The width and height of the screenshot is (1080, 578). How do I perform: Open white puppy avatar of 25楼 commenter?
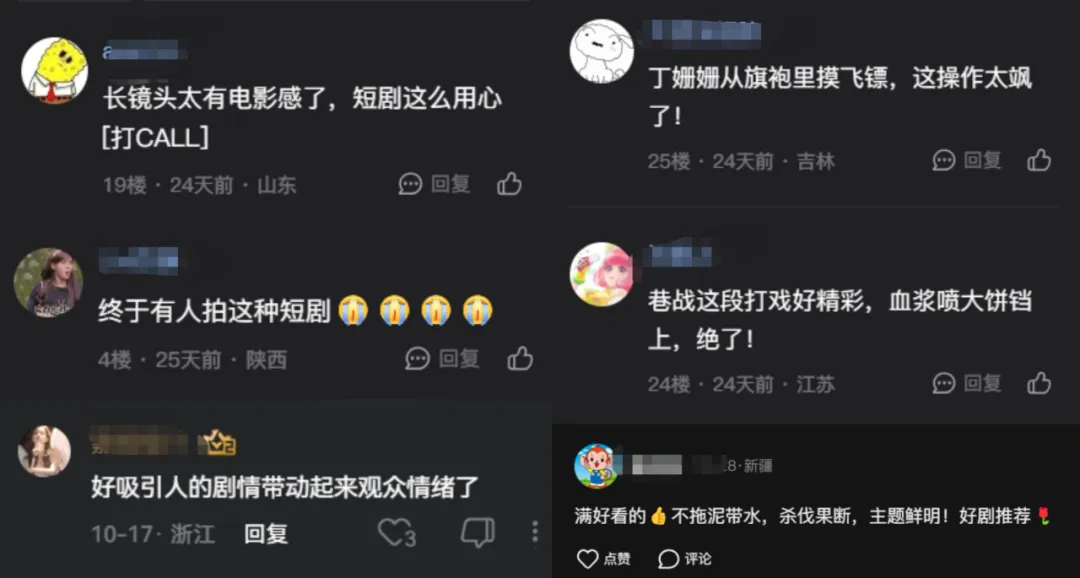[x=601, y=51]
